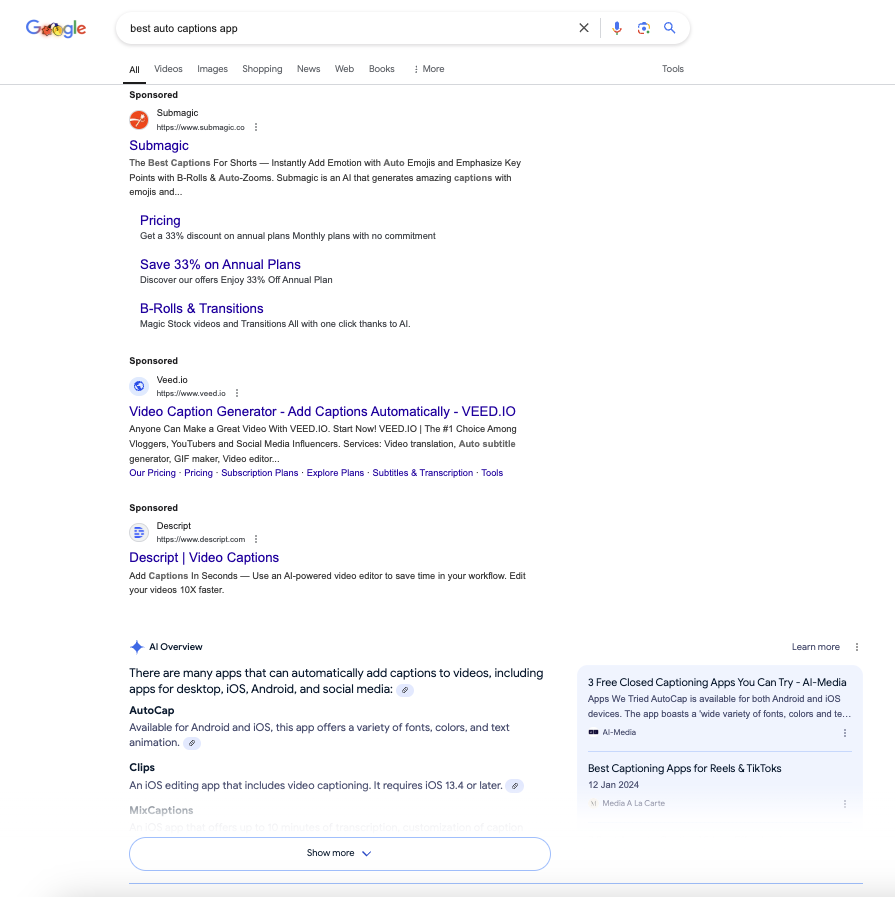Viewport: 895px width, 897px height.
Task: Switch to the Shopping tab
Action: point(262,69)
